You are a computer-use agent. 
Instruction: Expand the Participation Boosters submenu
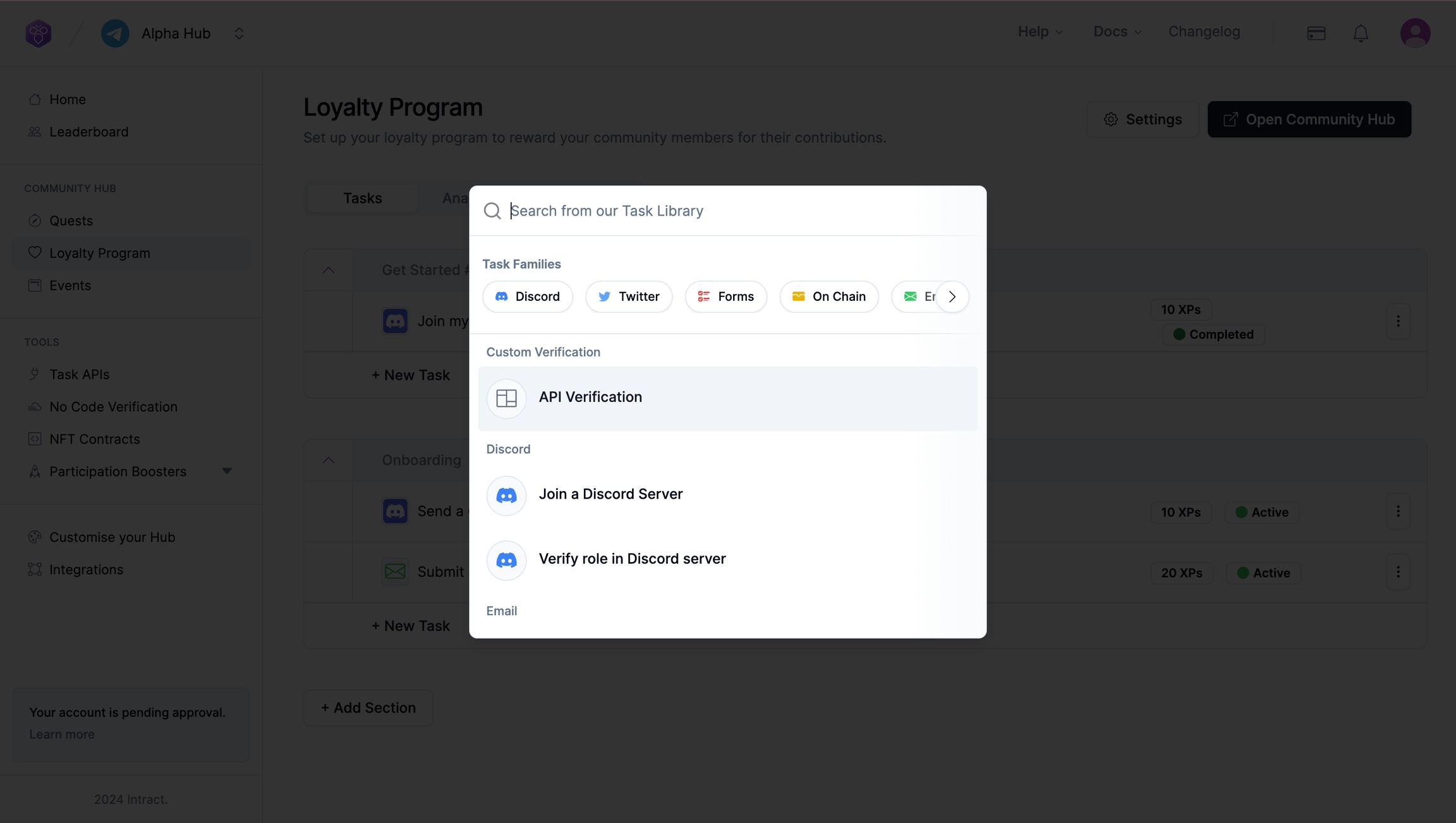(x=227, y=471)
